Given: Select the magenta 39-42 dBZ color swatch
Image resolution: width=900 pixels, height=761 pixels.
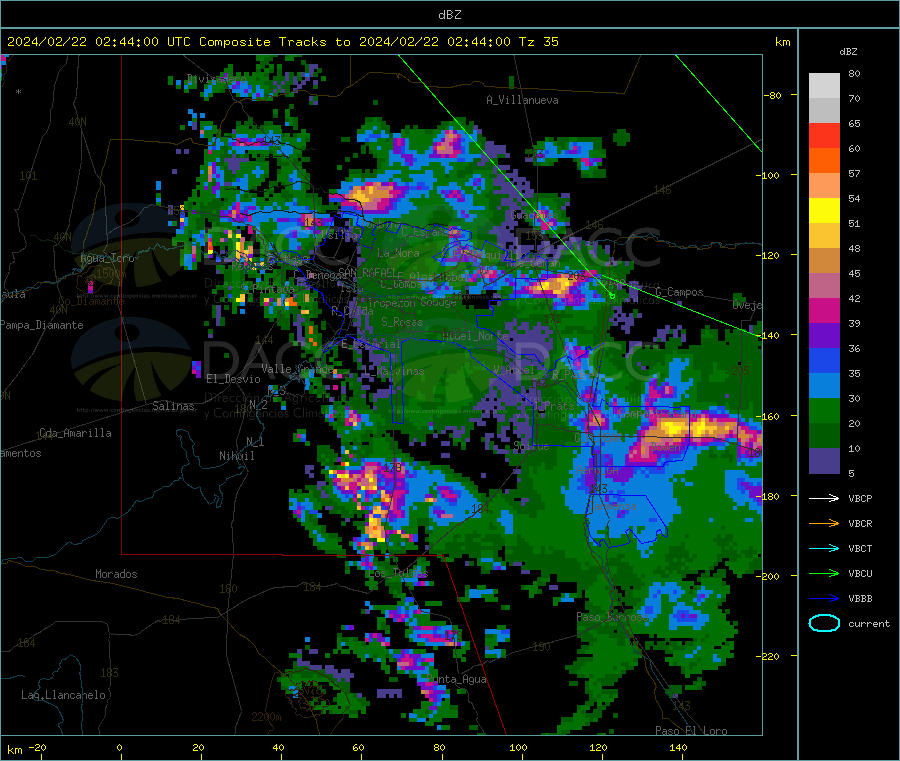Looking at the screenshot, I should pyautogui.click(x=824, y=310).
